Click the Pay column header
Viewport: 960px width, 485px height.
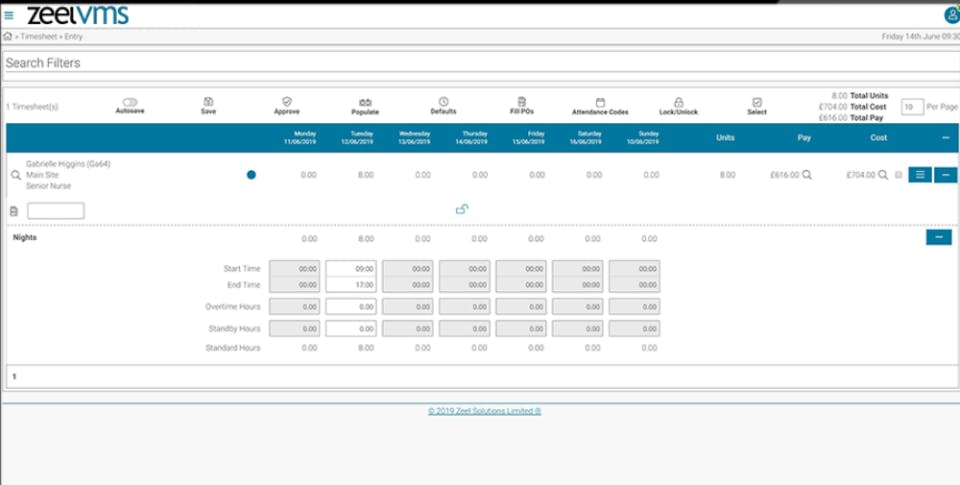pyautogui.click(x=804, y=138)
